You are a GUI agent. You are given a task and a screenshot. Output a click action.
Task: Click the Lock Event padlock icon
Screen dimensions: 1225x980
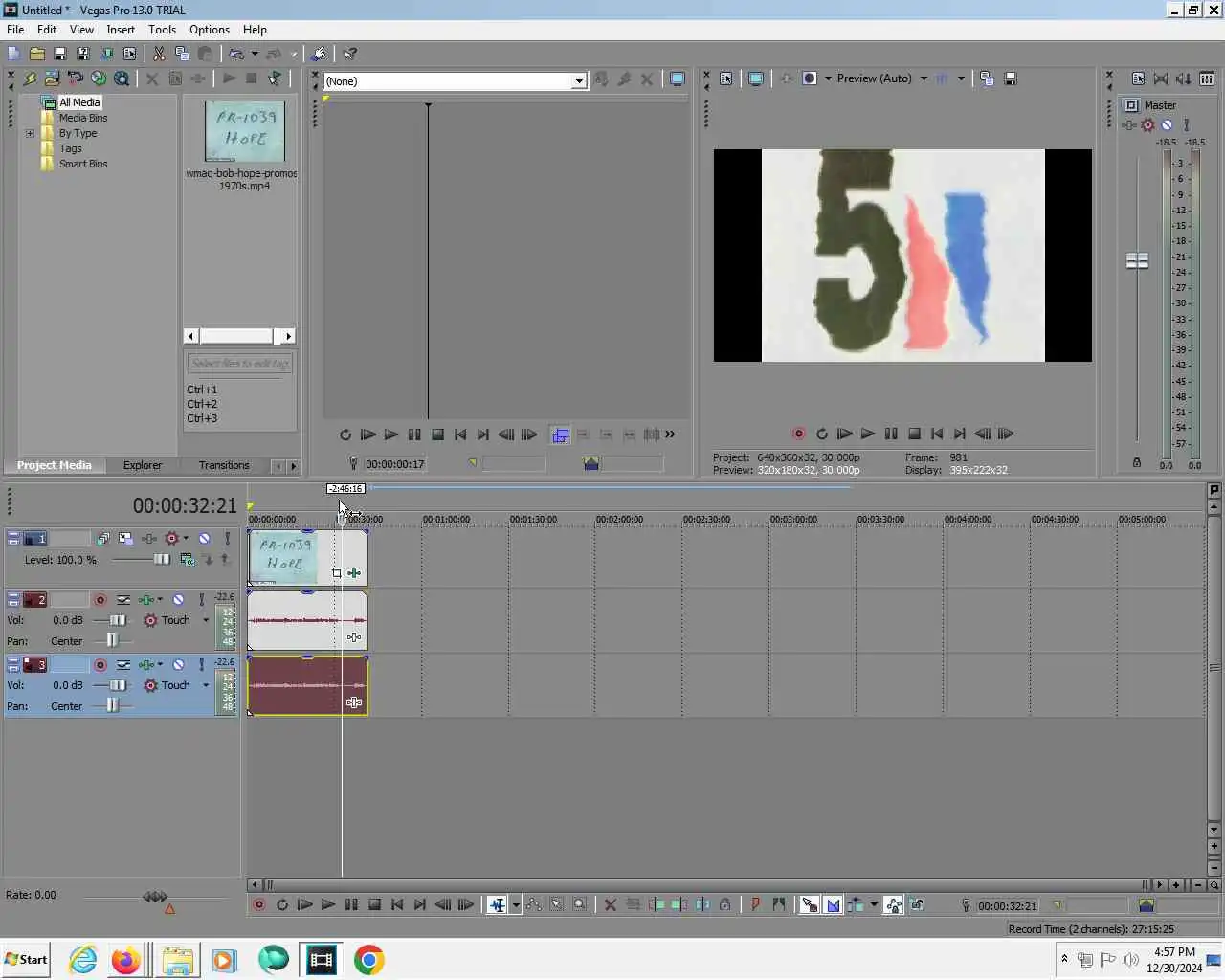(x=725, y=904)
